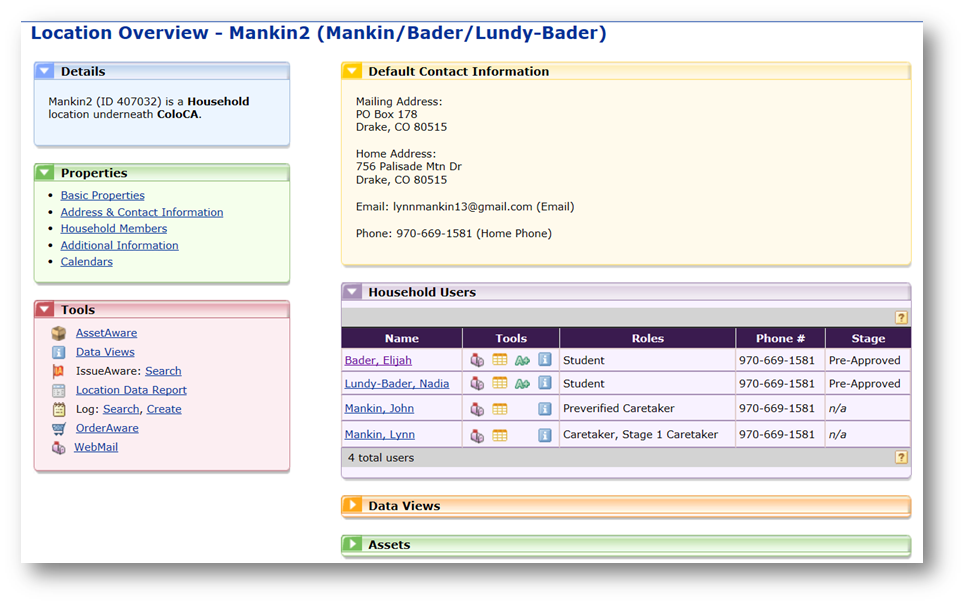Click the green A arrow icon for Bader, Elijah

[522, 360]
